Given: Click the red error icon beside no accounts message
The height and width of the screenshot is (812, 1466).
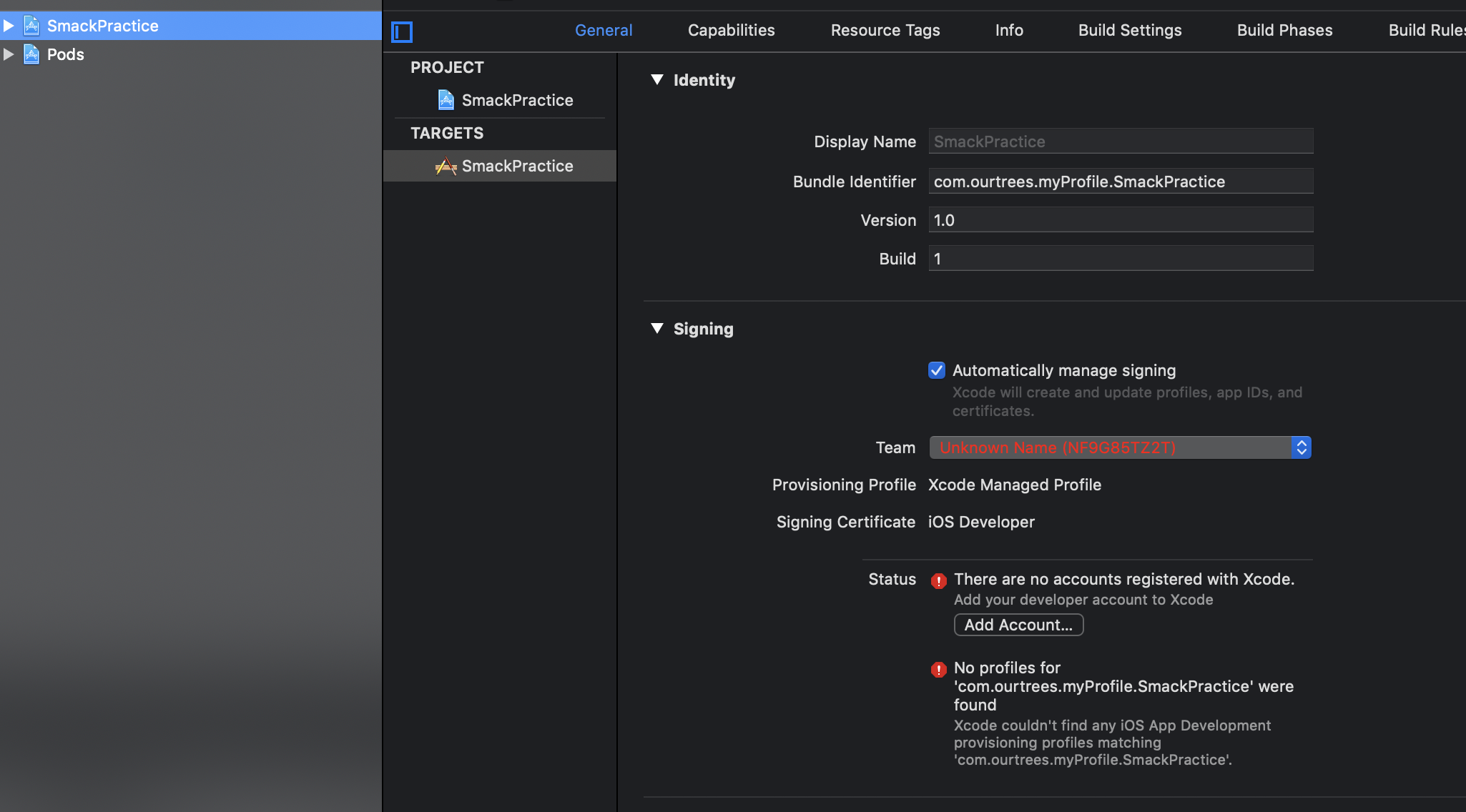Looking at the screenshot, I should pyautogui.click(x=939, y=580).
